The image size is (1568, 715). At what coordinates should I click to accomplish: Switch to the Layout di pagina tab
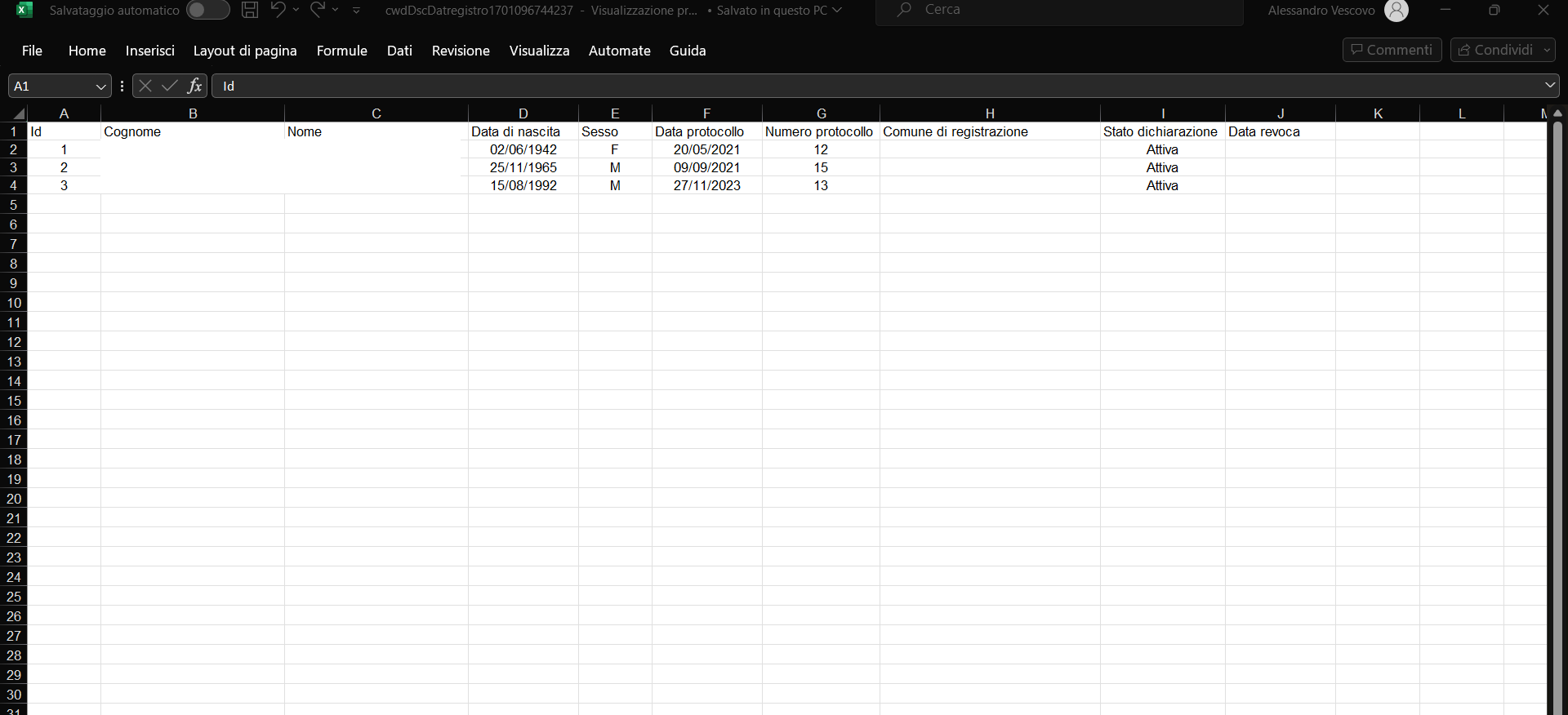click(245, 51)
